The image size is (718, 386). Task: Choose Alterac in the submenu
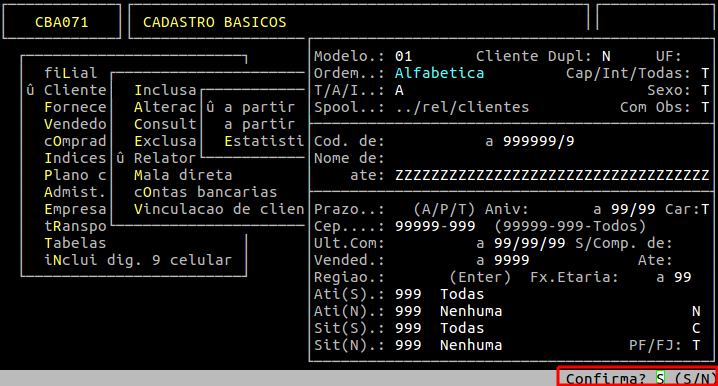165,107
